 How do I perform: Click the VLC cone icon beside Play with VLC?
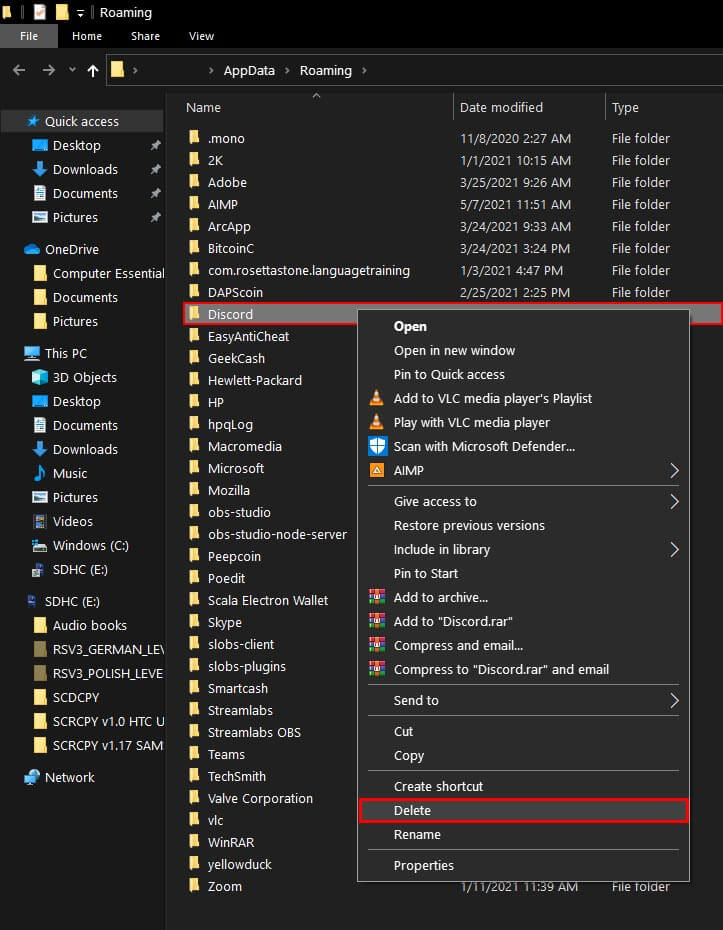point(377,422)
